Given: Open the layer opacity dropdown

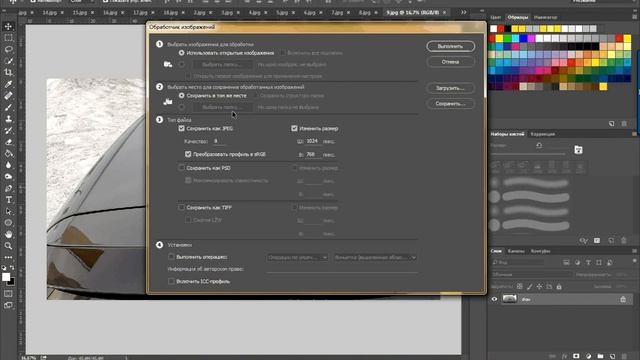Looking at the screenshot, I should (622, 275).
